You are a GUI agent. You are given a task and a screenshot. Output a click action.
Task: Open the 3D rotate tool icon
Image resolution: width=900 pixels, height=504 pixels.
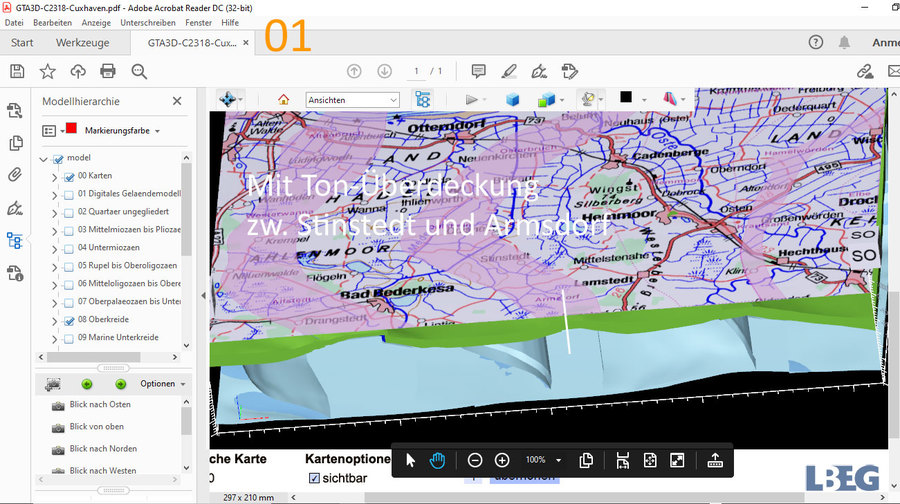227,99
